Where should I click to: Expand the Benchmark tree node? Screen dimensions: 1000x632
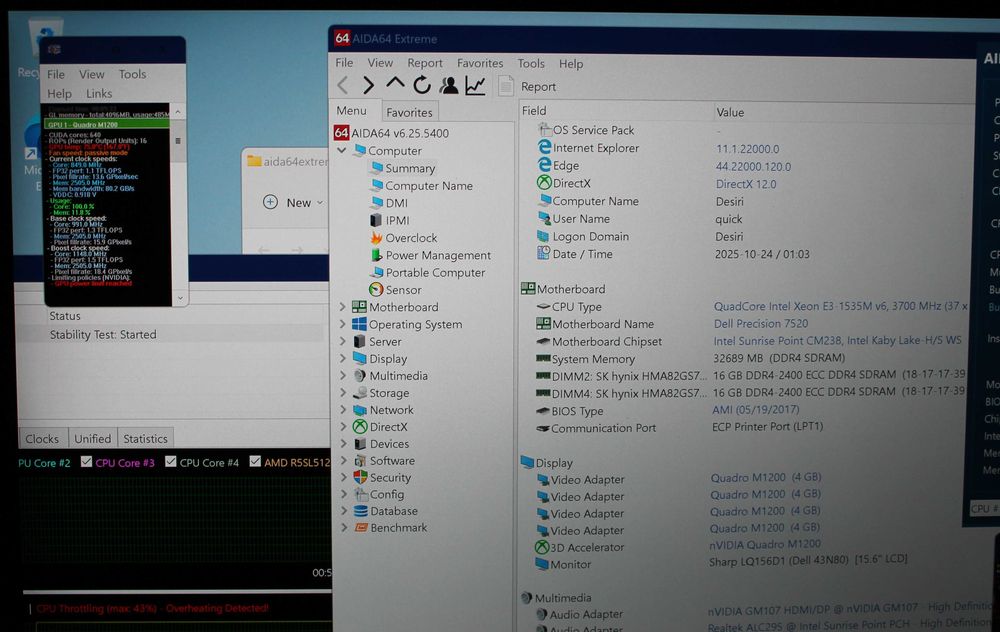344,527
